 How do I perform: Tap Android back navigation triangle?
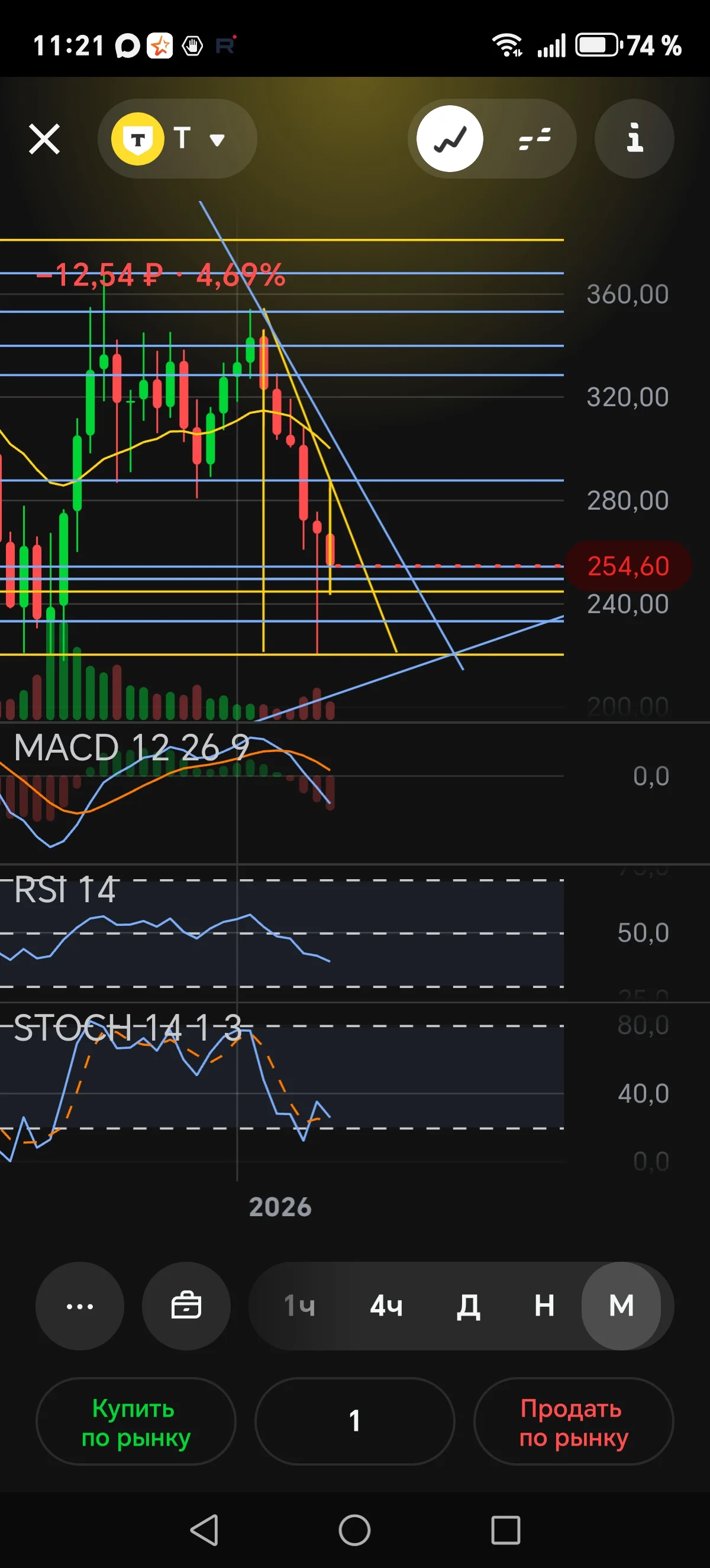(205, 1530)
